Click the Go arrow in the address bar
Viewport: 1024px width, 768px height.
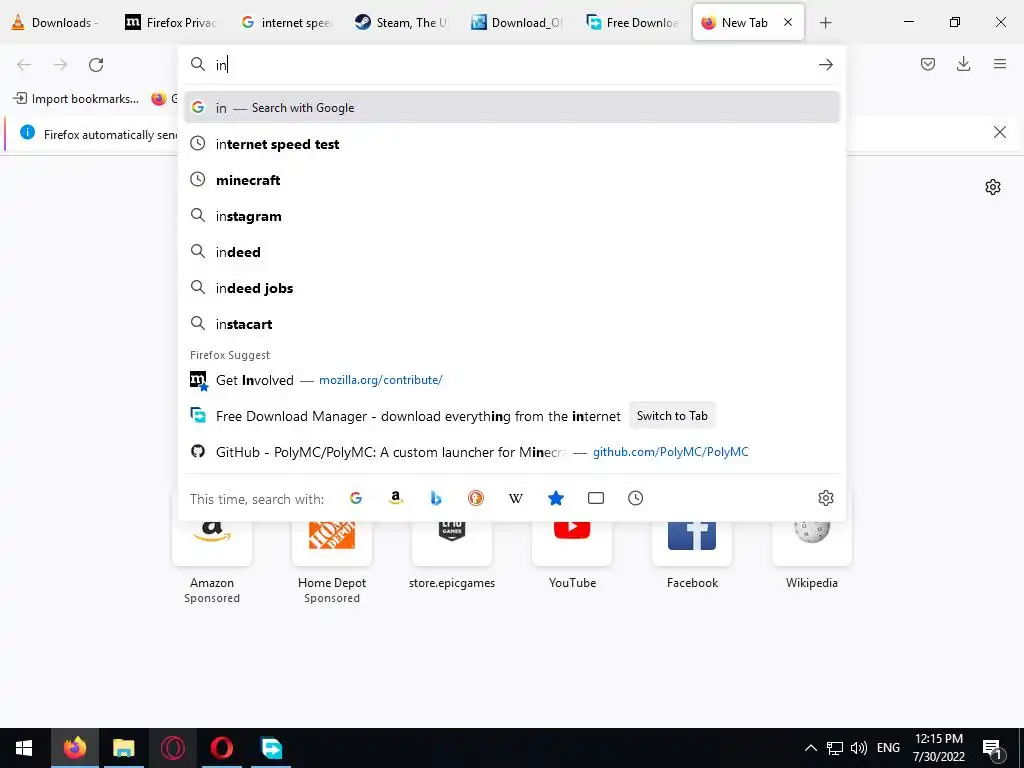[x=825, y=64]
